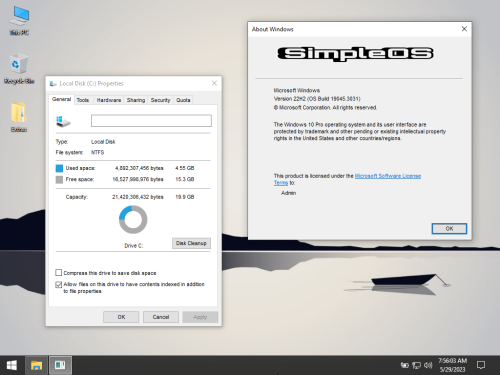Open the Security tab

[x=160, y=100]
